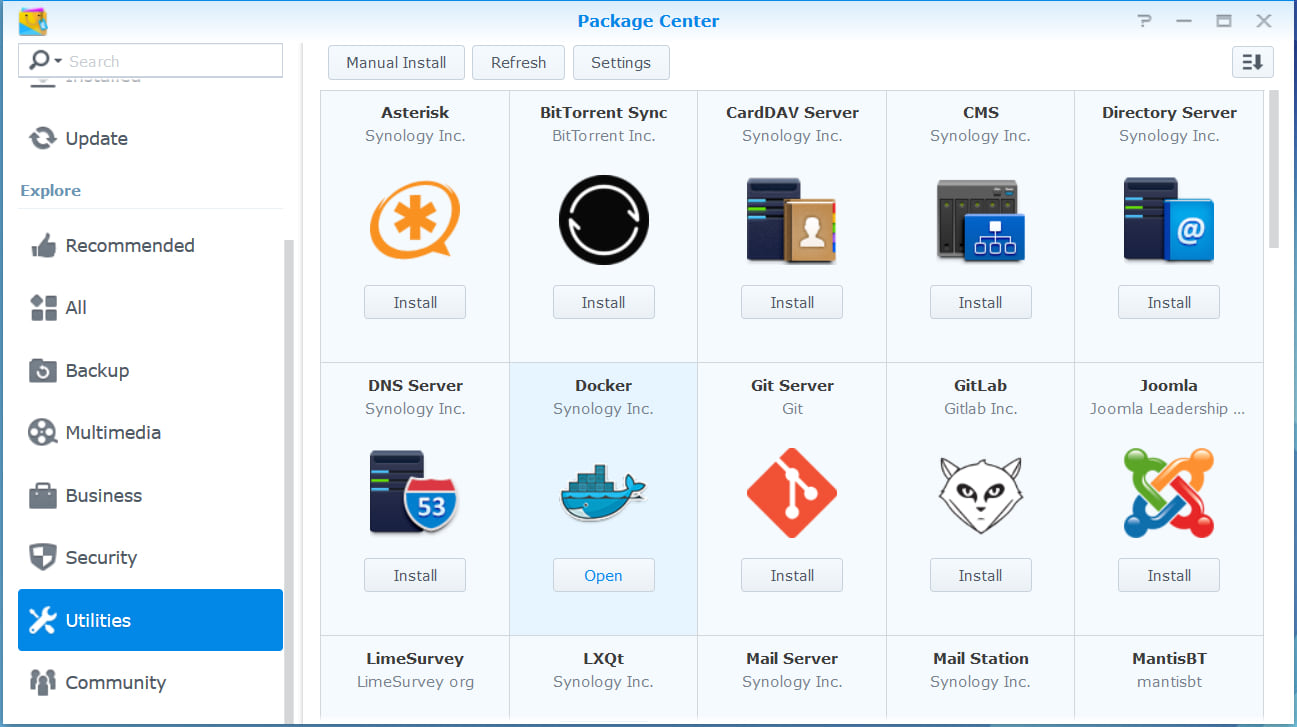Click the BitTorrent Inc. developer text
Image resolution: width=1297 pixels, height=727 pixels.
pos(604,136)
